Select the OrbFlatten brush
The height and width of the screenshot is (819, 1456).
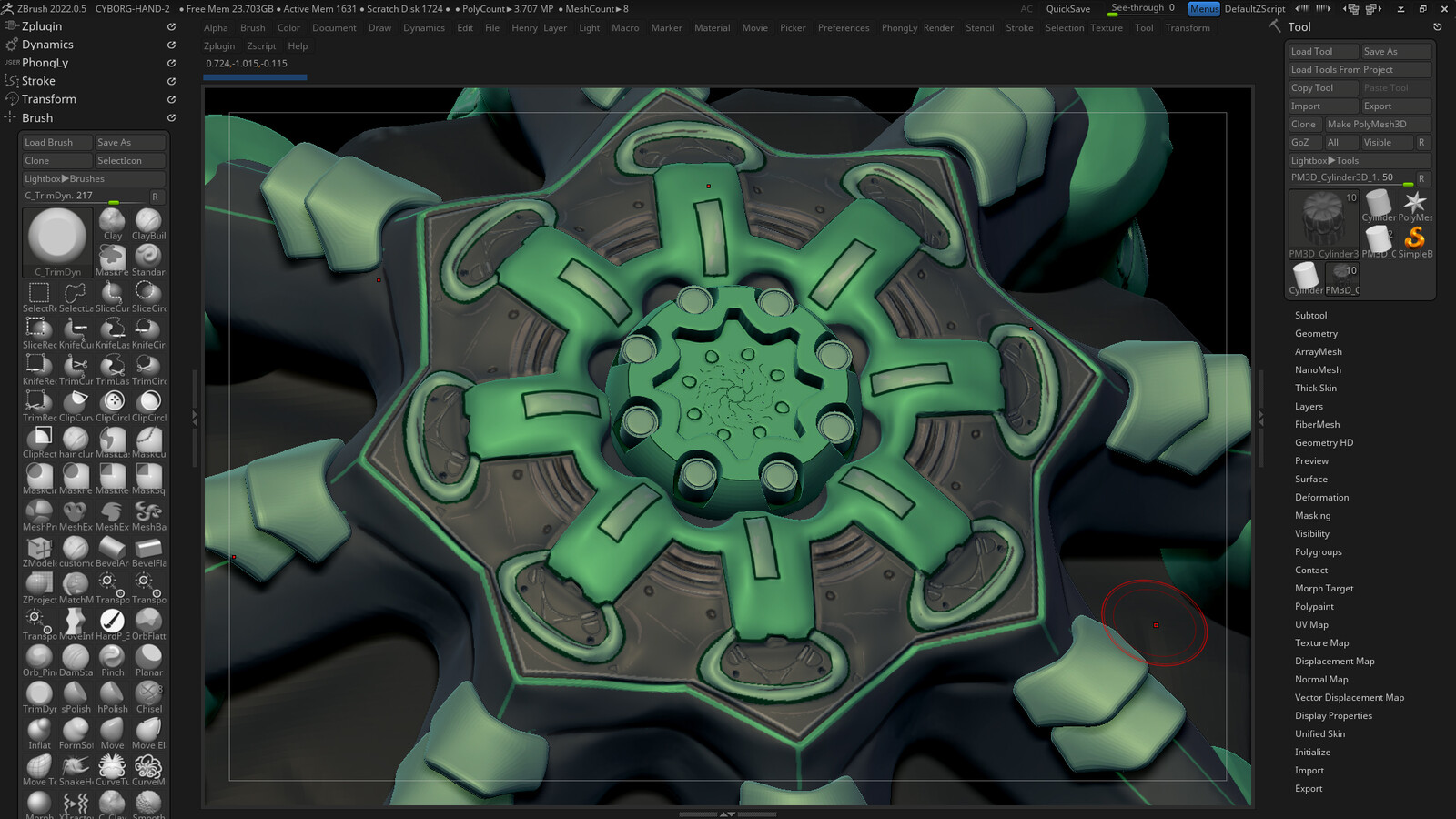148,624
